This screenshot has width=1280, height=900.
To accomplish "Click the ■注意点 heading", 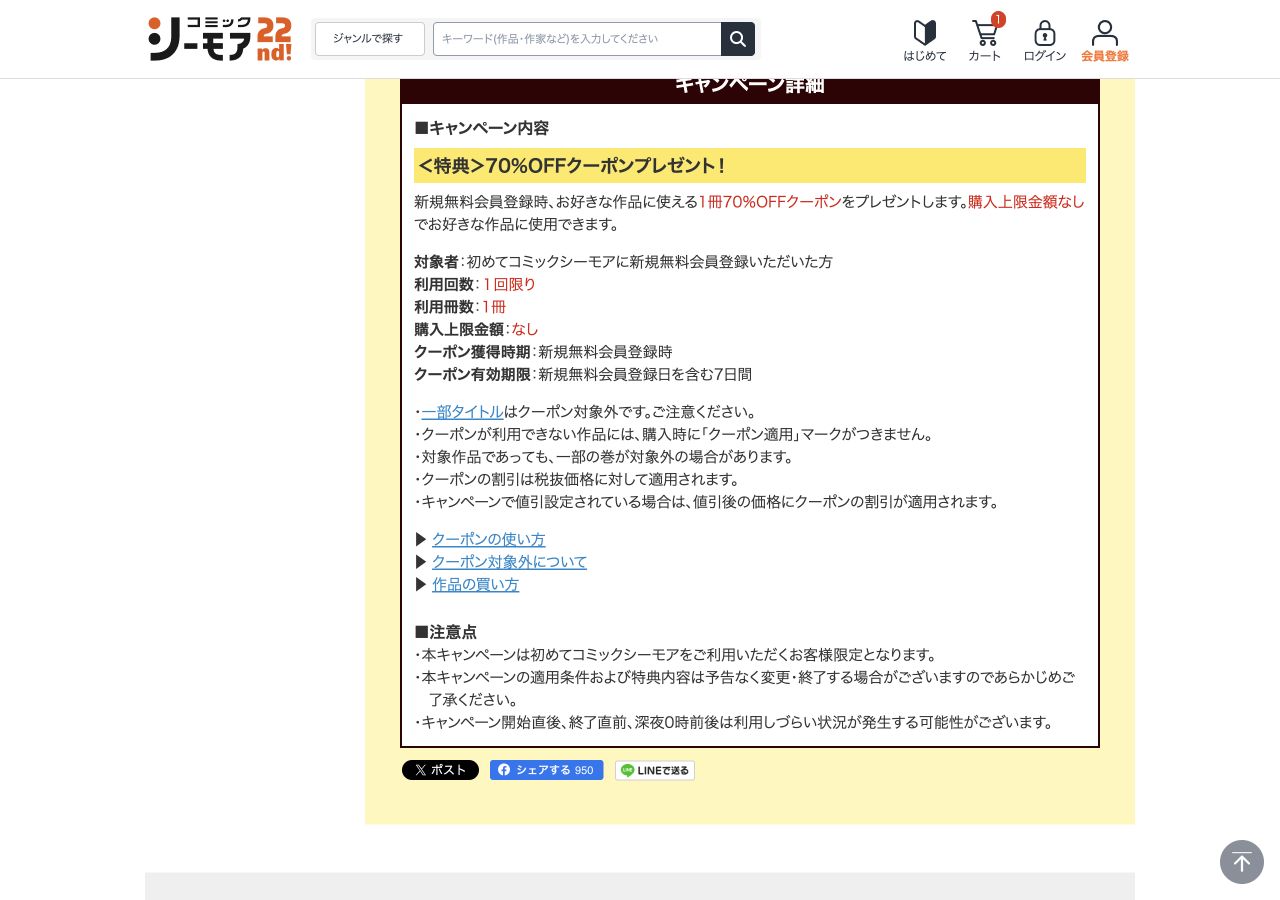I will pyautogui.click(x=446, y=632).
